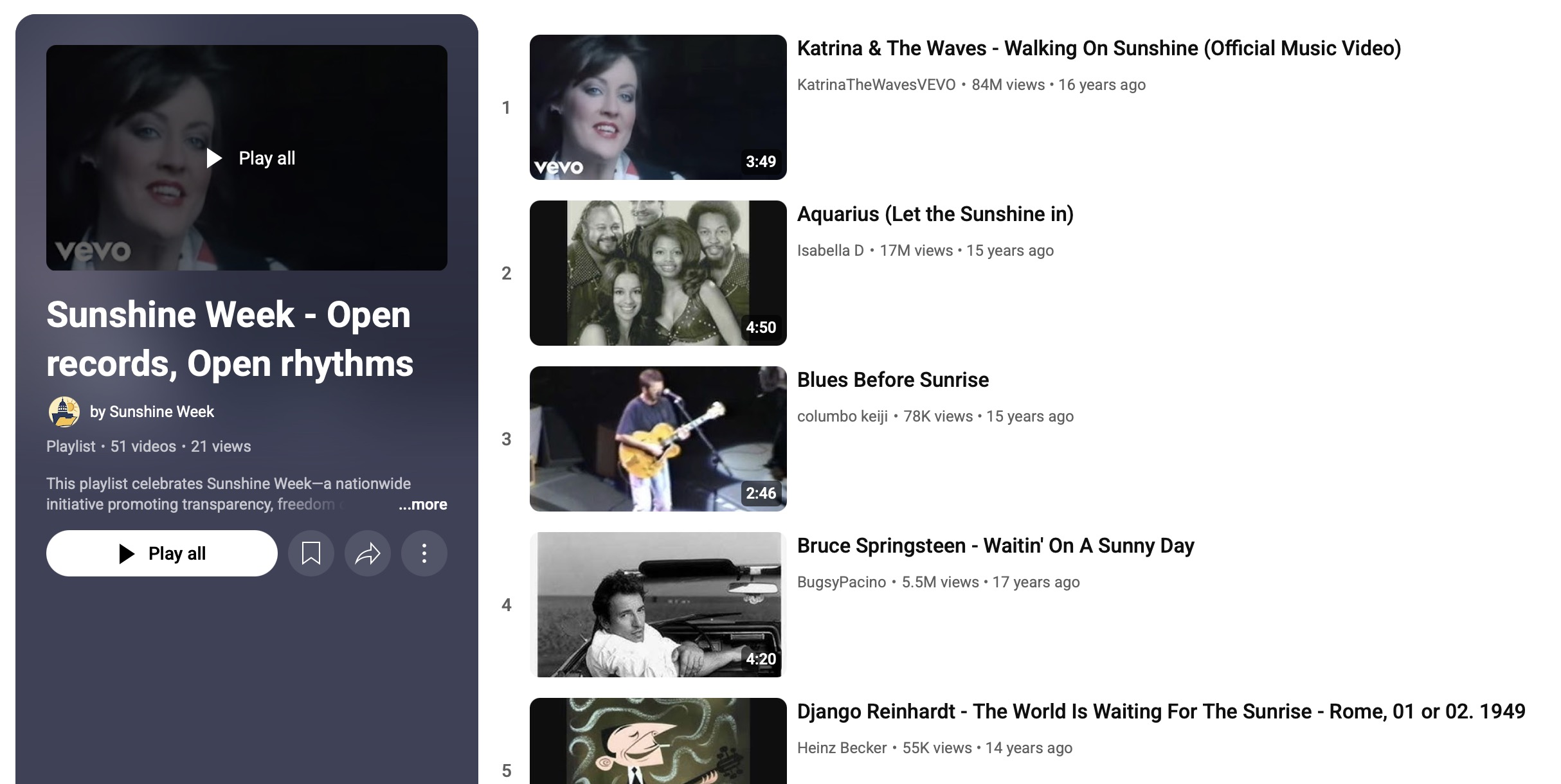The width and height of the screenshot is (1561, 784).
Task: Click index number 5 beside Django Reinhardt
Action: [x=506, y=771]
